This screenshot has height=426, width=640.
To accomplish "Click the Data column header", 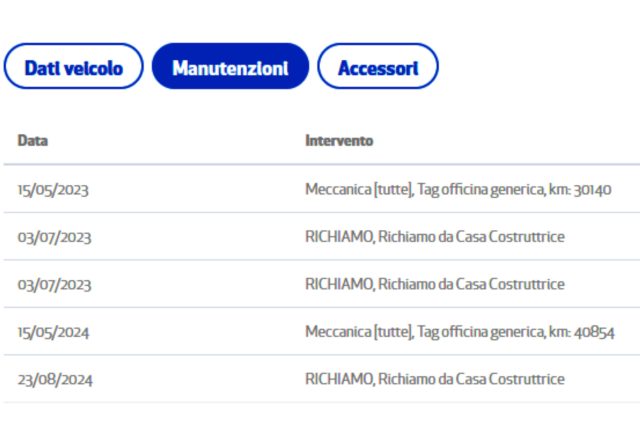I will 33,141.
